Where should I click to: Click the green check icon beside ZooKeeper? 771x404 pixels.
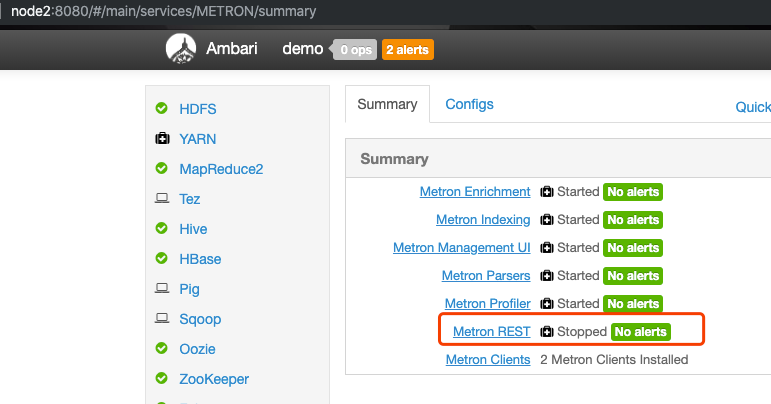point(161,378)
